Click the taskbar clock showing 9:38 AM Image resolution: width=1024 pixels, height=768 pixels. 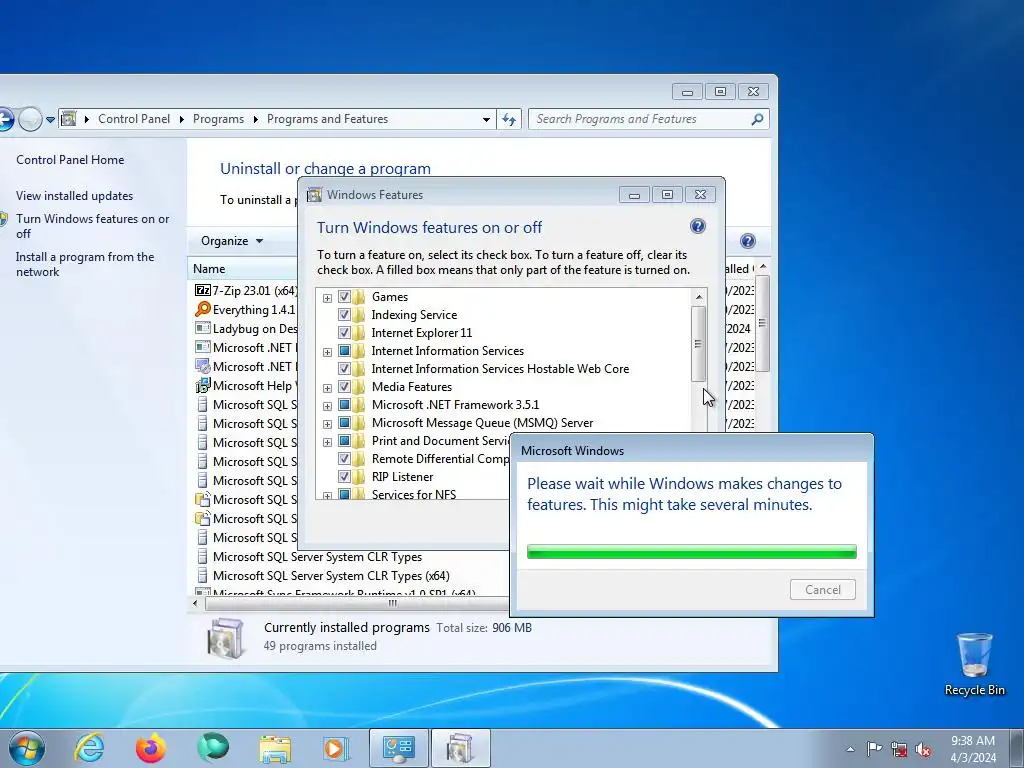pos(973,749)
